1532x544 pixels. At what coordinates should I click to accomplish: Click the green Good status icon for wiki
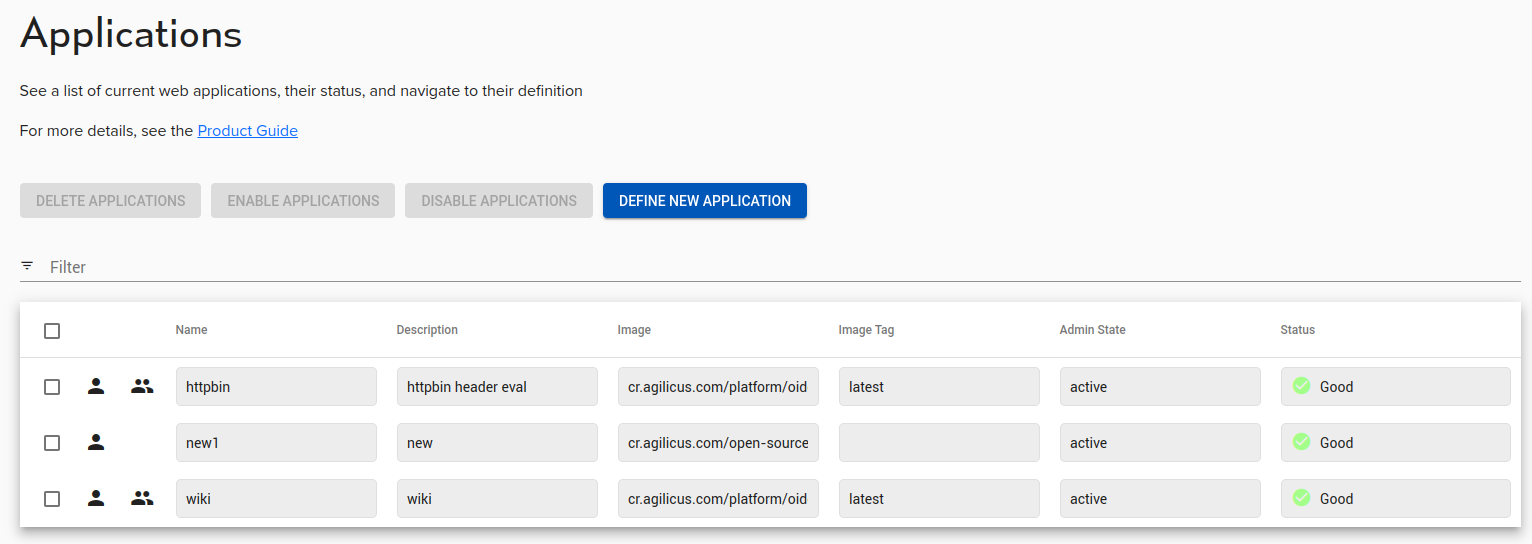tap(1301, 498)
